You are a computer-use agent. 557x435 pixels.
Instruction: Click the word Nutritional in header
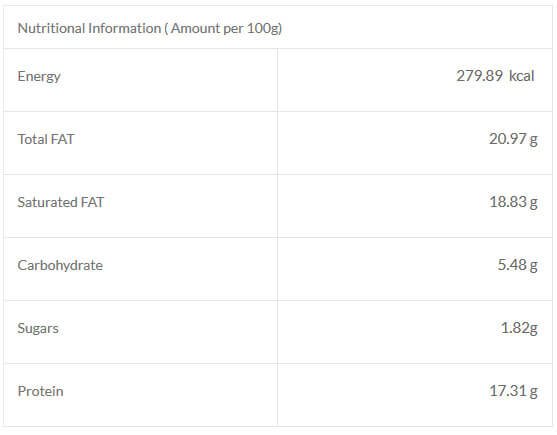51,28
